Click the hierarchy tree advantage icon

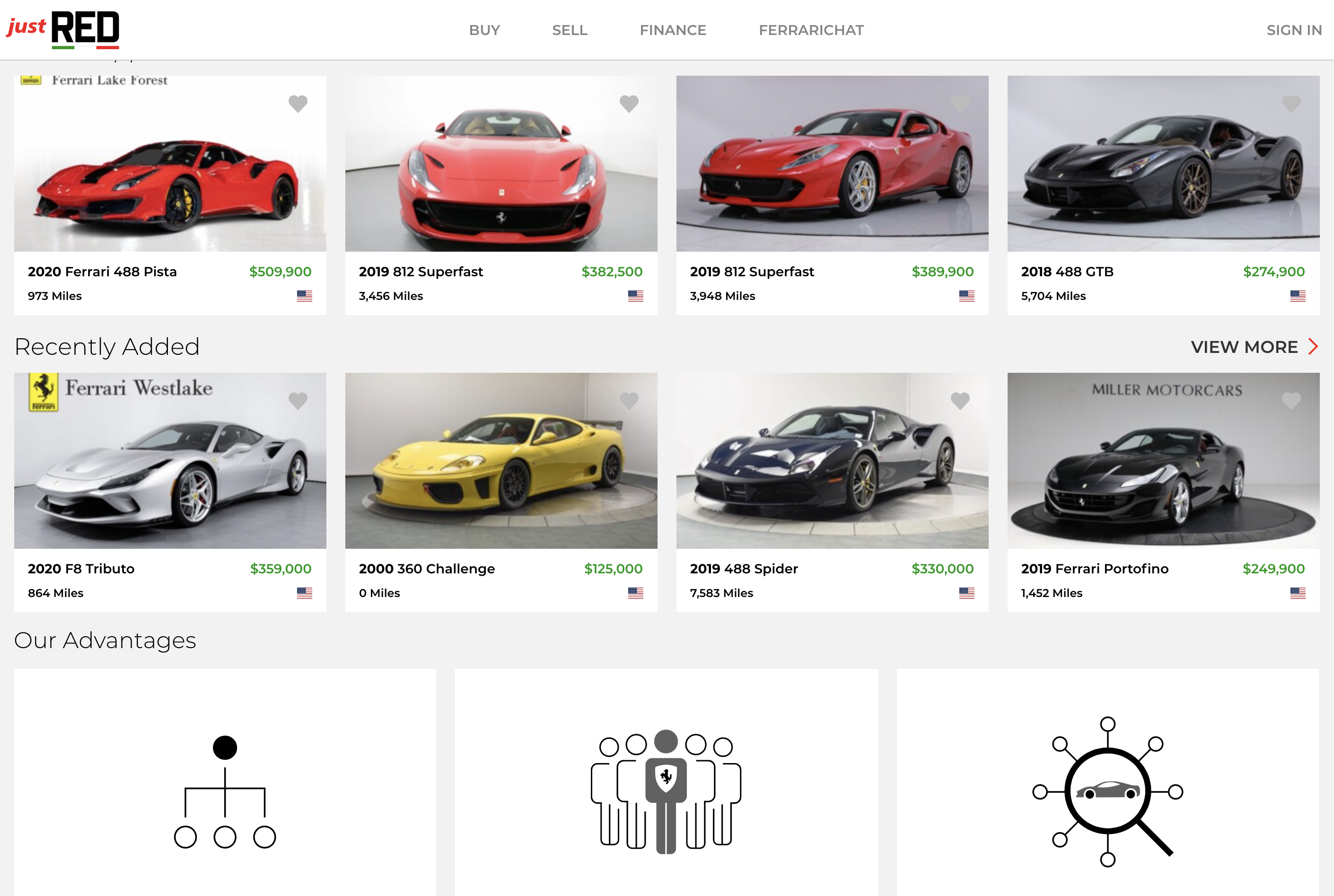click(225, 792)
